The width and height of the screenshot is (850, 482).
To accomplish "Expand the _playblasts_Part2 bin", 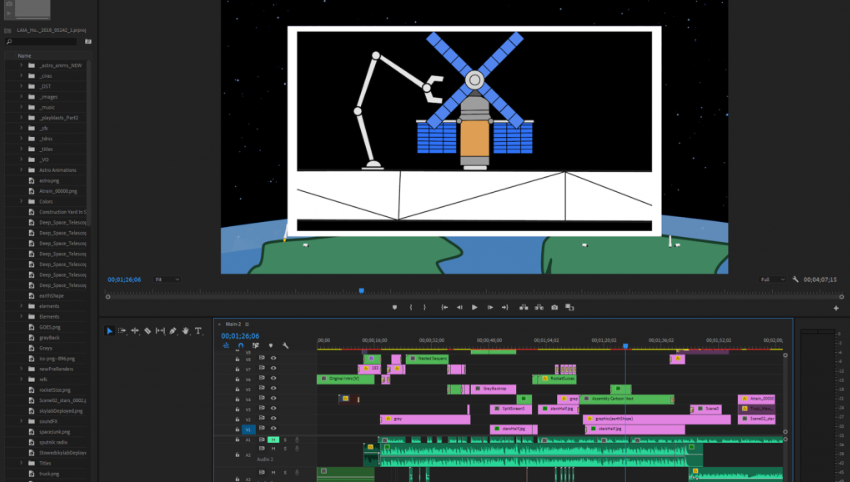I will 22,118.
